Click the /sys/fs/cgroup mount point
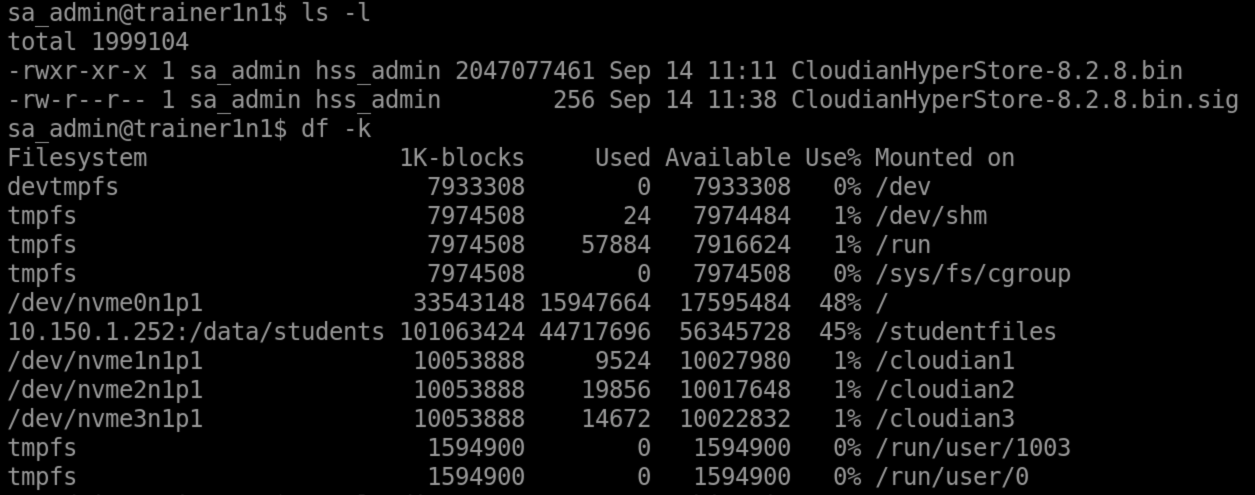This screenshot has width=1255, height=495. point(973,273)
